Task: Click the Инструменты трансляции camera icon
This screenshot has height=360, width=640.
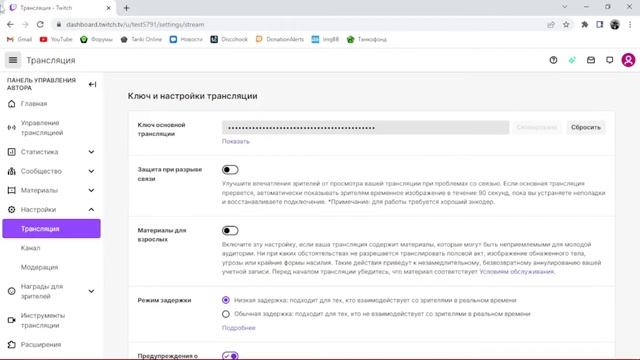Action: point(11,320)
